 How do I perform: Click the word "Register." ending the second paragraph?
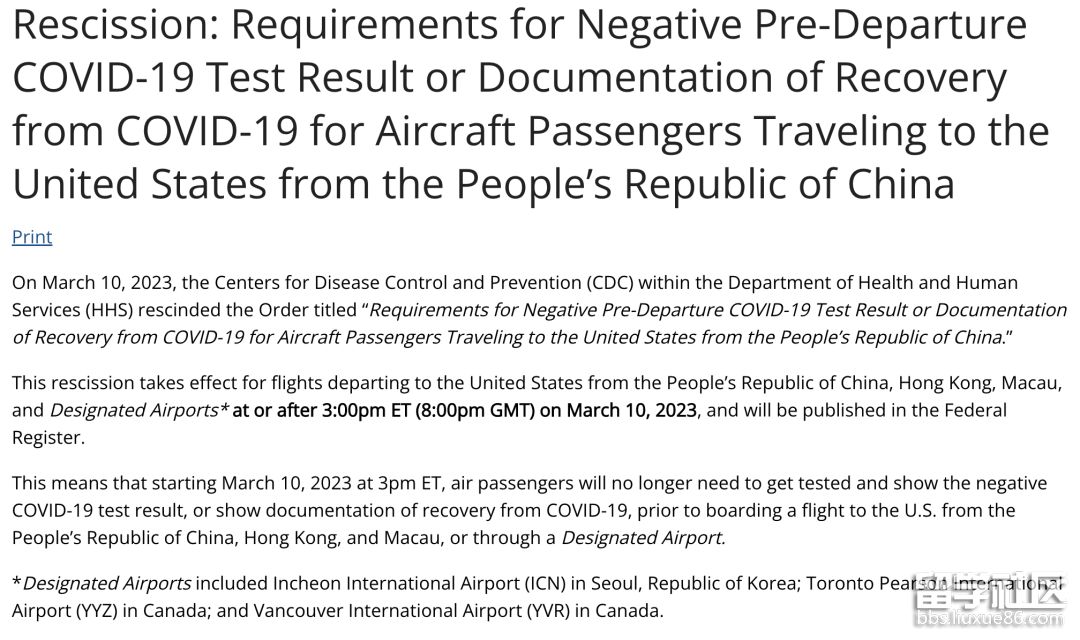pyautogui.click(x=46, y=437)
